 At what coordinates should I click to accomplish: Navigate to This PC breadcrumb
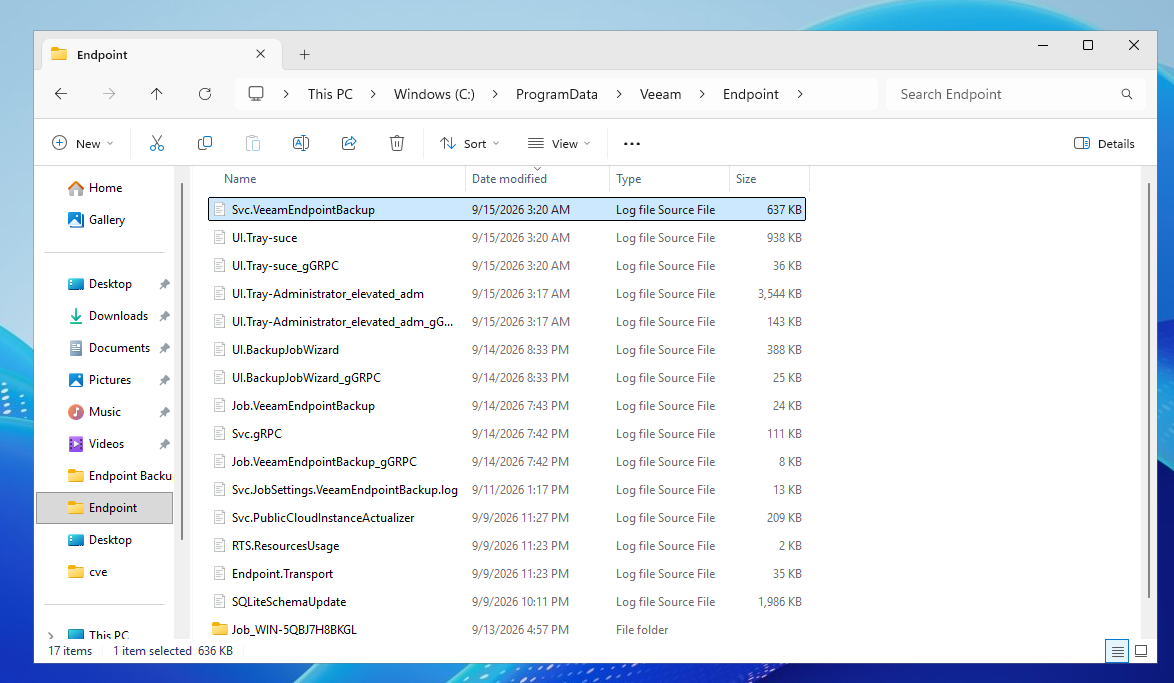(330, 94)
